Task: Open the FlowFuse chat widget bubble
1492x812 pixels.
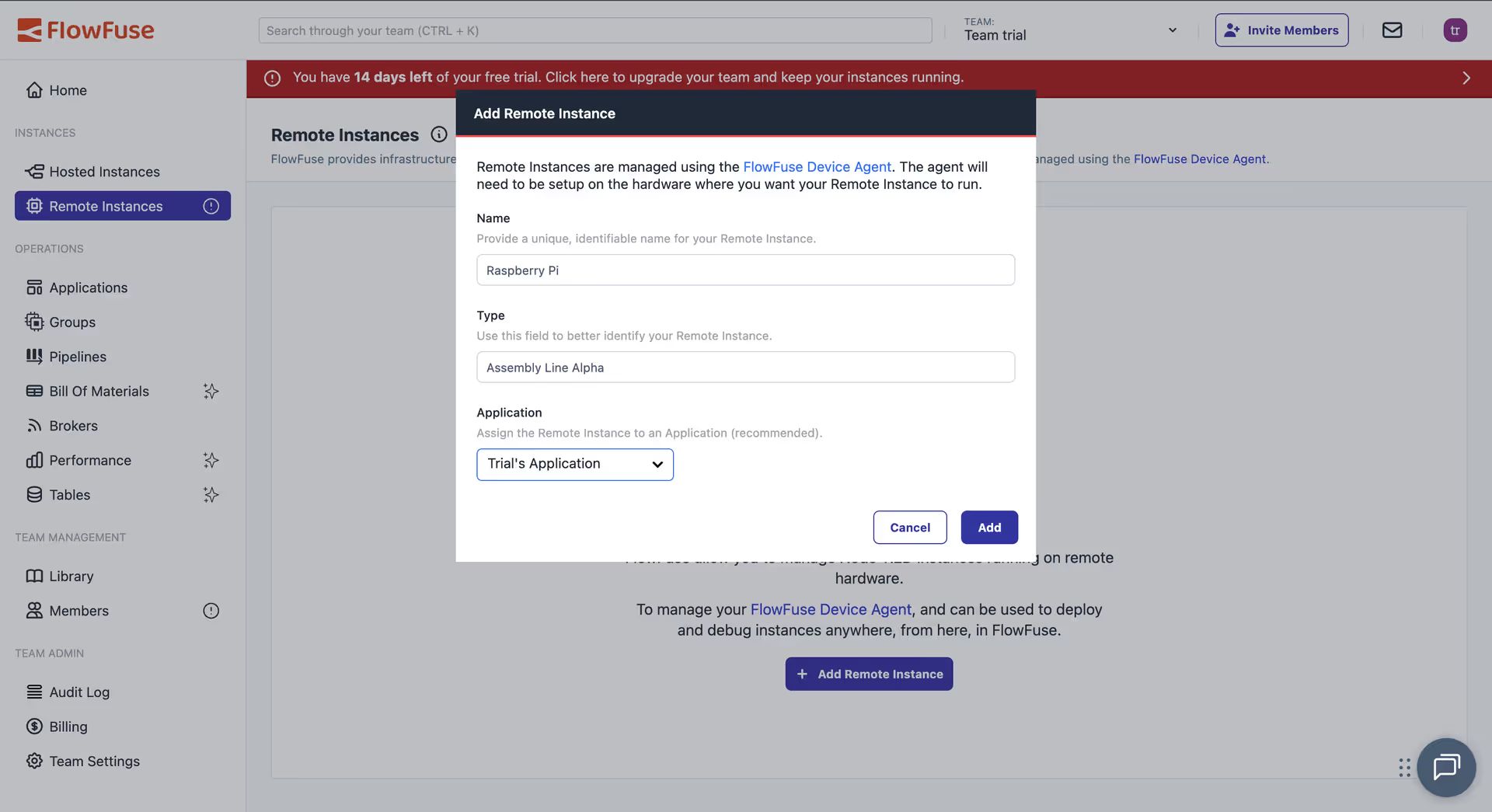Action: 1446,768
